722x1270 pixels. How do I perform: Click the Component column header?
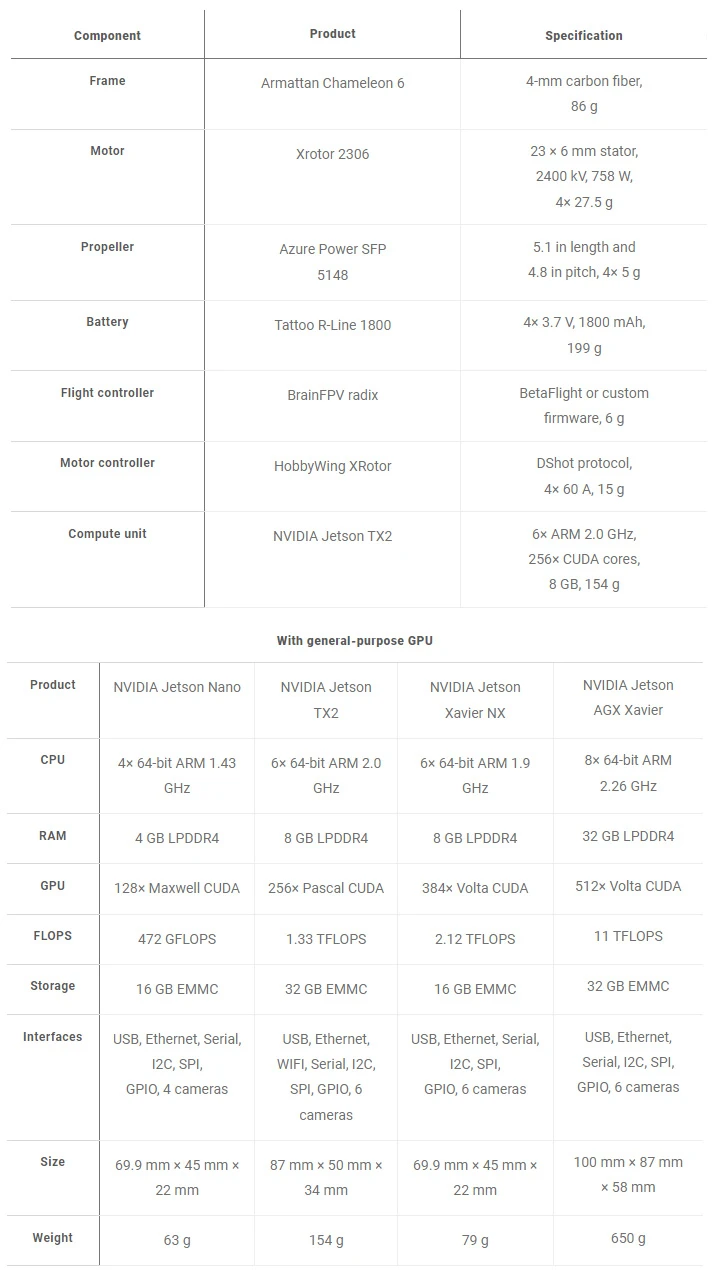tap(107, 36)
